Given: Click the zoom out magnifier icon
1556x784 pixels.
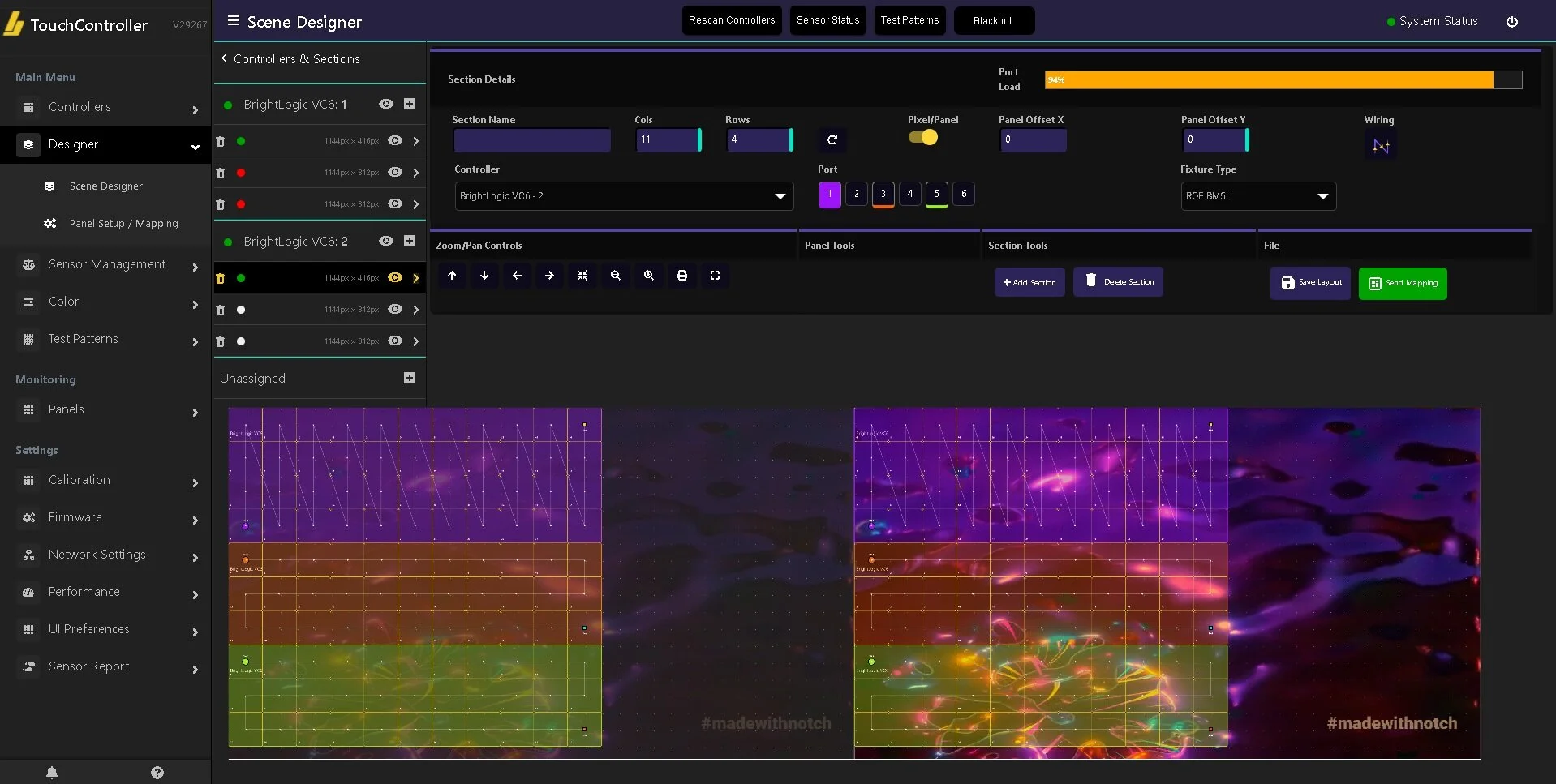Looking at the screenshot, I should pyautogui.click(x=616, y=276).
